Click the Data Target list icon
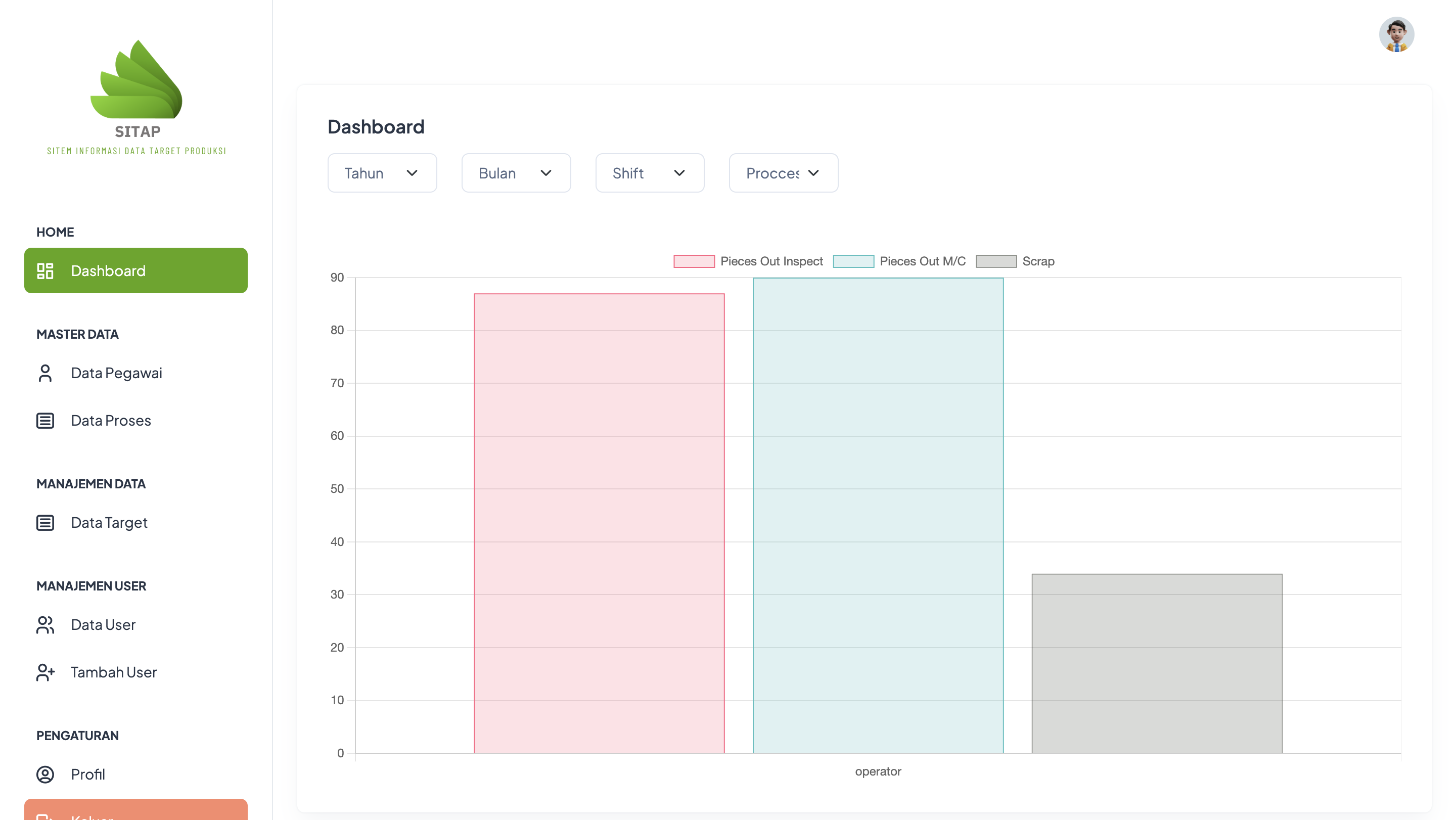The image size is (1456, 820). point(45,523)
